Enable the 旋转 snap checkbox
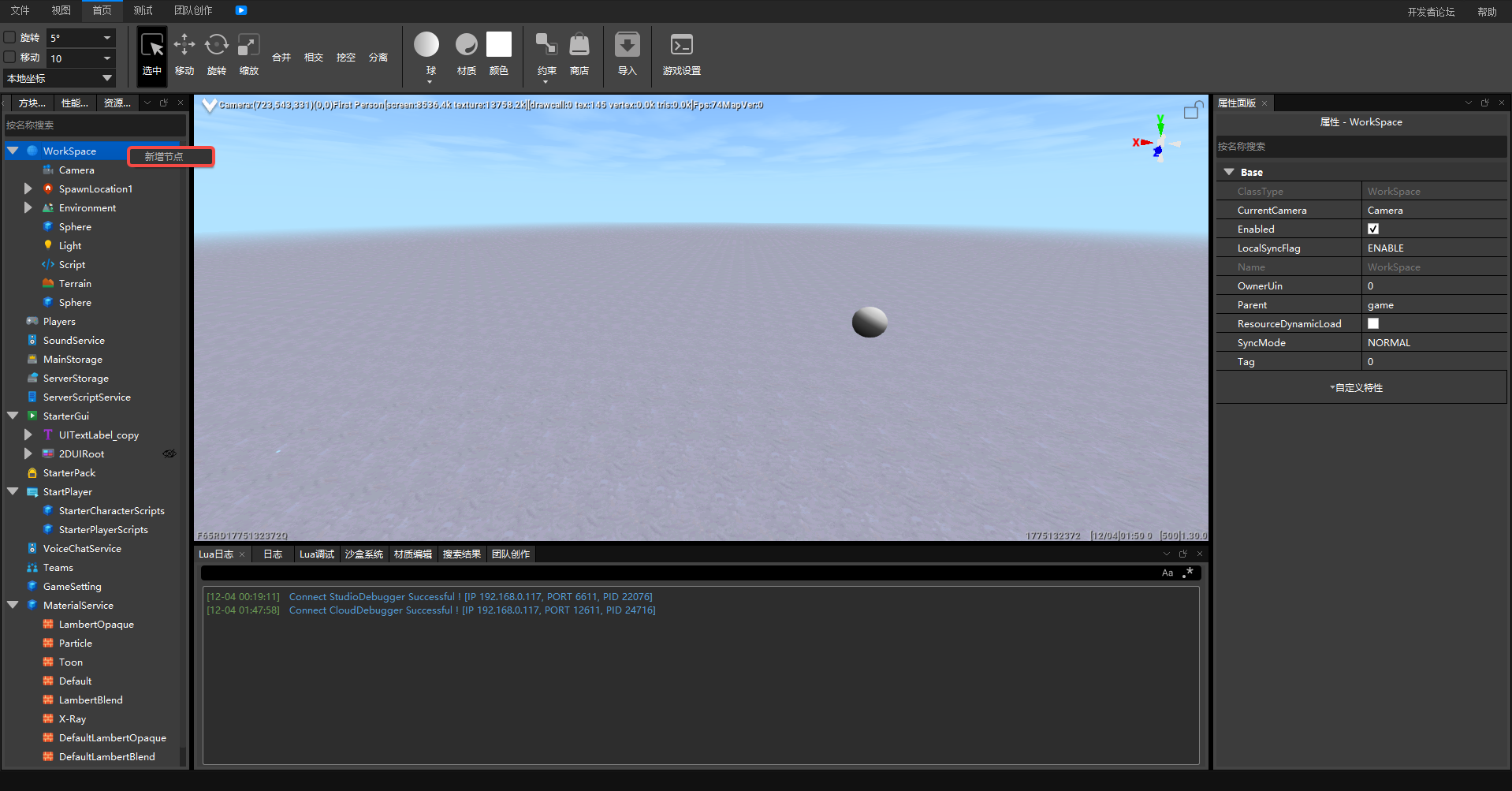The height and width of the screenshot is (791, 1512). 10,37
